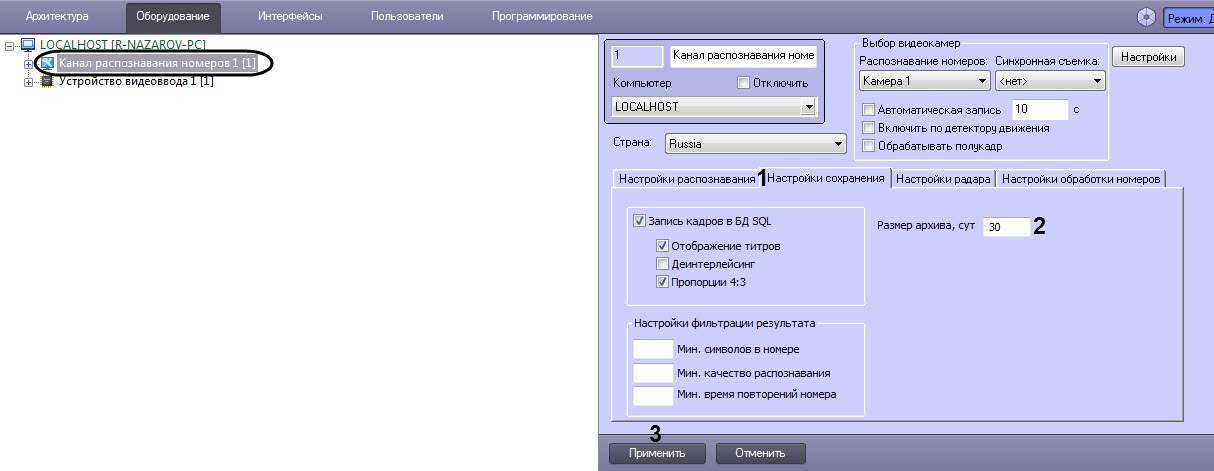Click the license plate recognition channel icon
This screenshot has height=471, width=1214.
(x=46, y=64)
